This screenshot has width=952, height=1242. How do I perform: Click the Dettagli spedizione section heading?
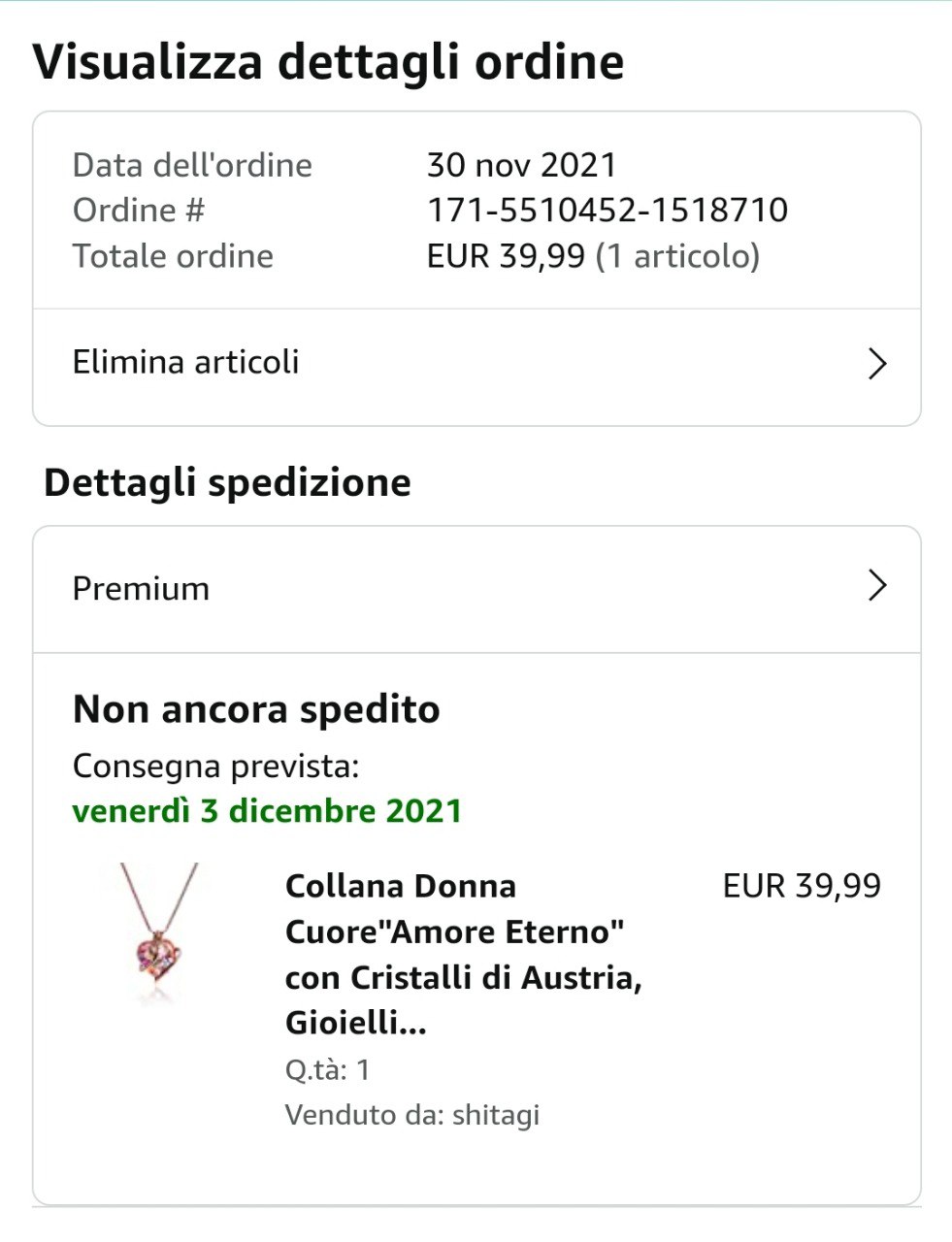tap(227, 482)
